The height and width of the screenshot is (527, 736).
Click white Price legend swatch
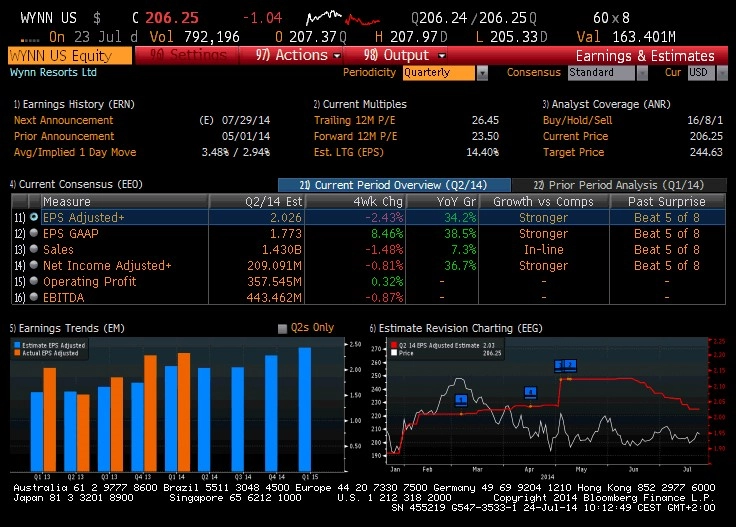(394, 353)
